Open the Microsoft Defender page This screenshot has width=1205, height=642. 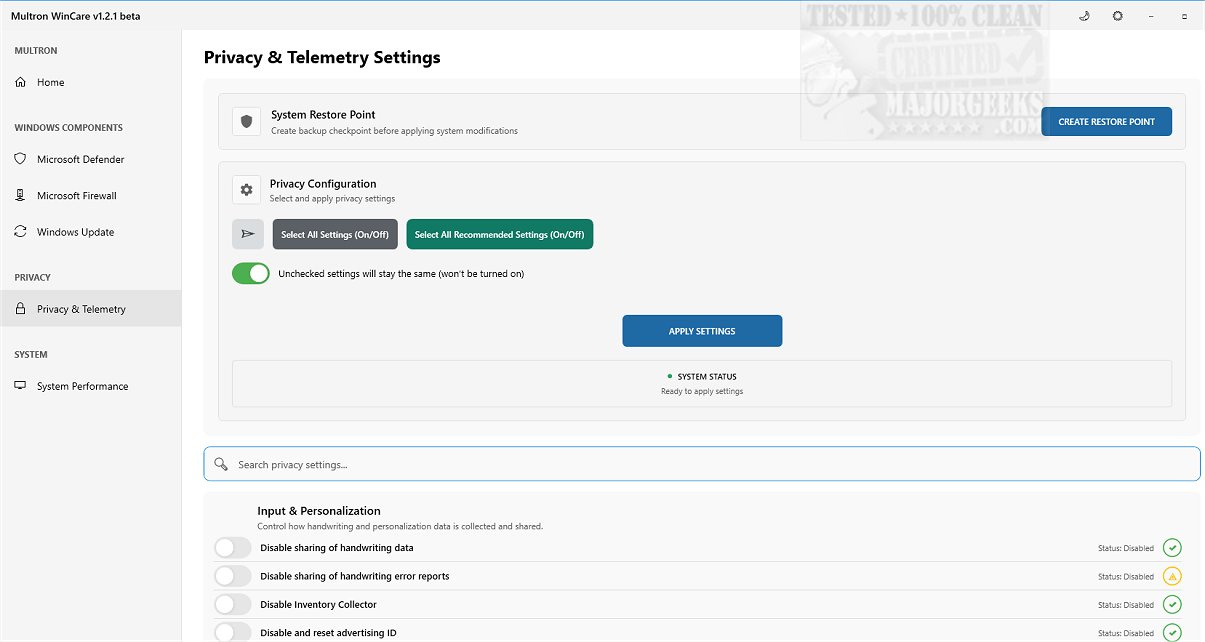[80, 159]
